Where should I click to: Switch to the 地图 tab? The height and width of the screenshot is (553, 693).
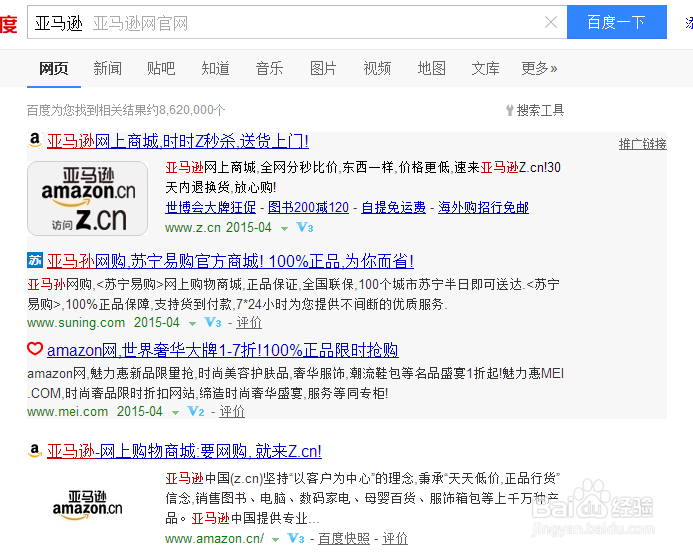pos(431,69)
